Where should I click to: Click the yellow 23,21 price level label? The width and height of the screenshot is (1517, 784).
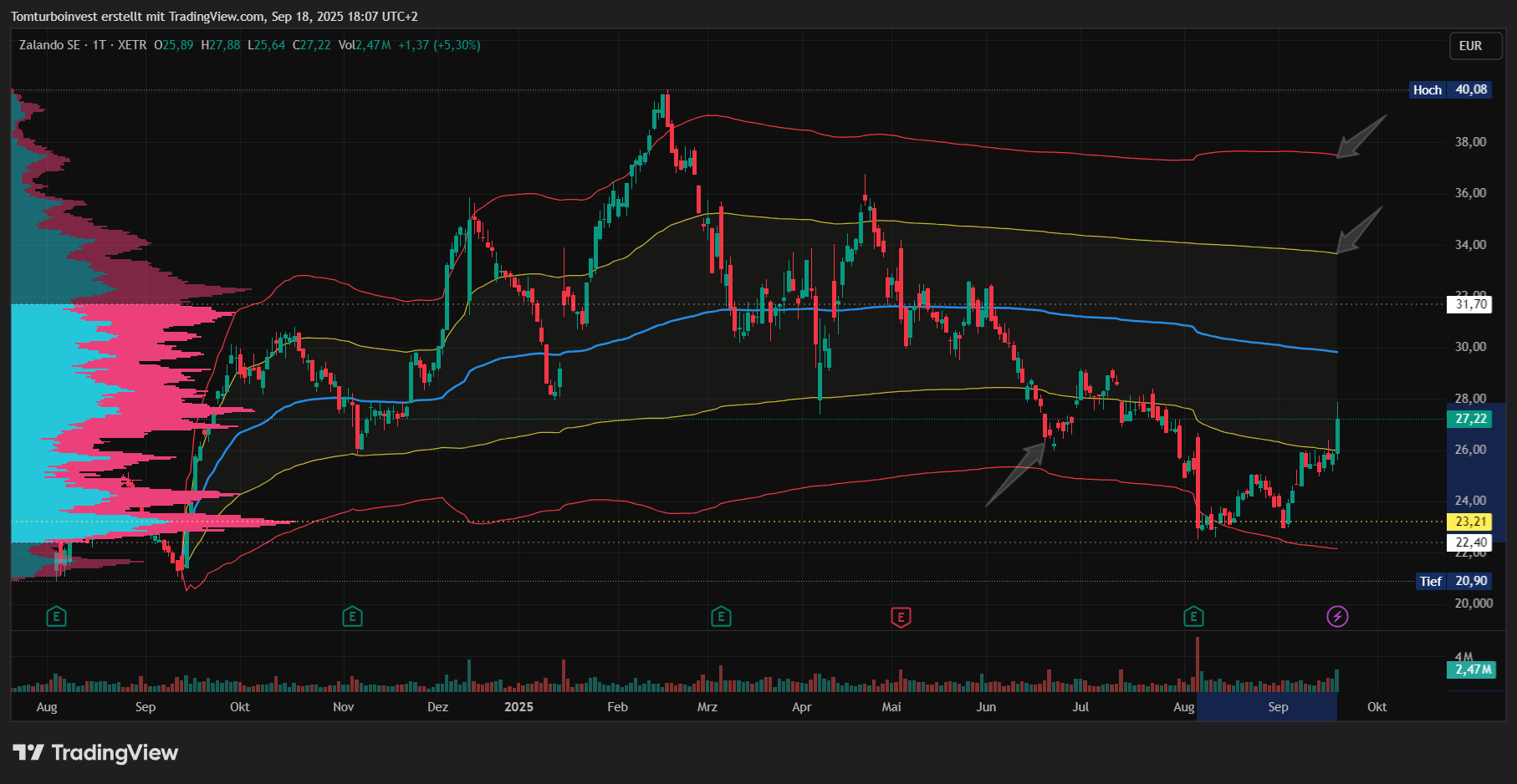tap(1471, 522)
